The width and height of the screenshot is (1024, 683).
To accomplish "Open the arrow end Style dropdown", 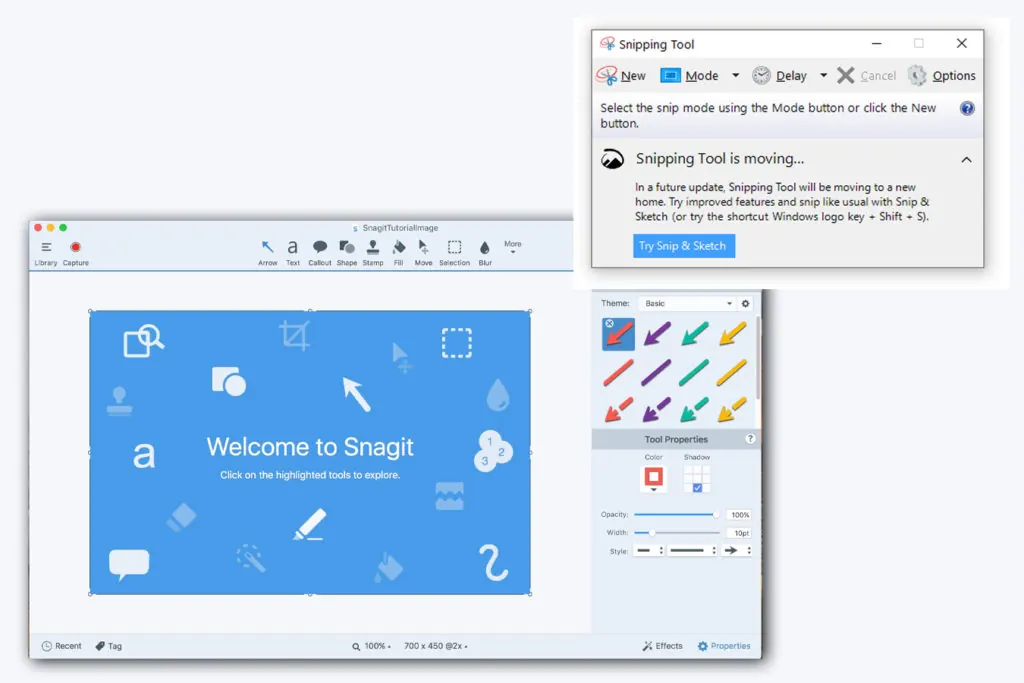I will click(x=737, y=551).
